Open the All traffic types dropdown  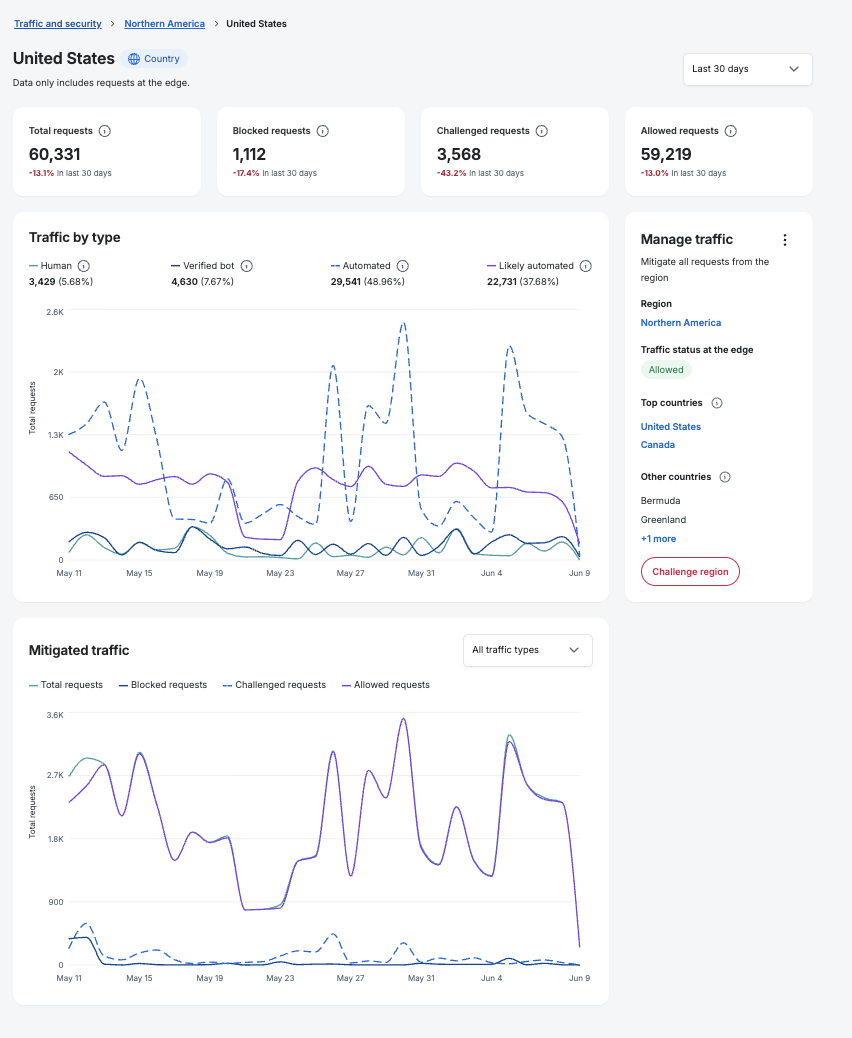click(528, 650)
